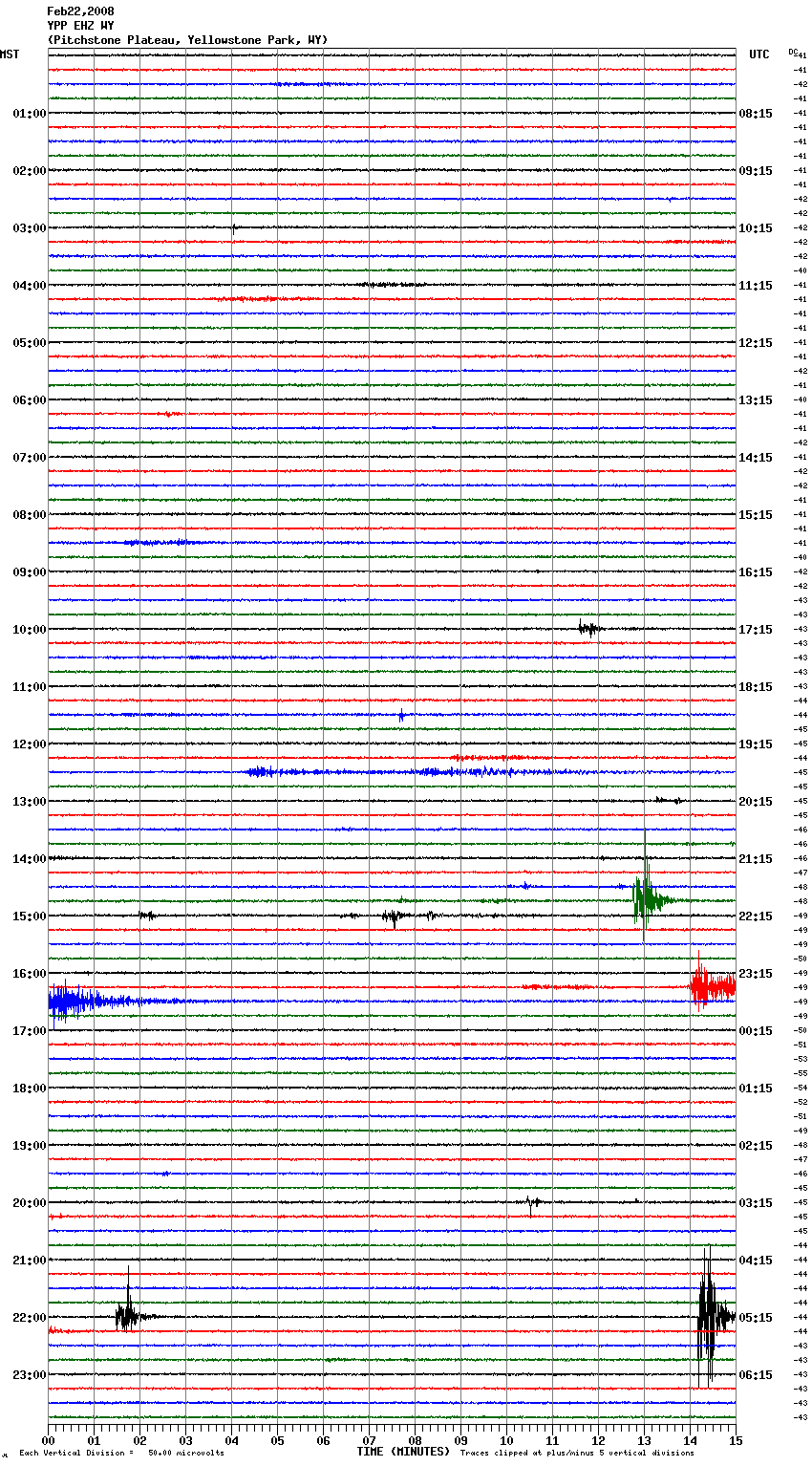Select the 06:00 MST row label
The image size is (812, 1466).
click(x=29, y=400)
